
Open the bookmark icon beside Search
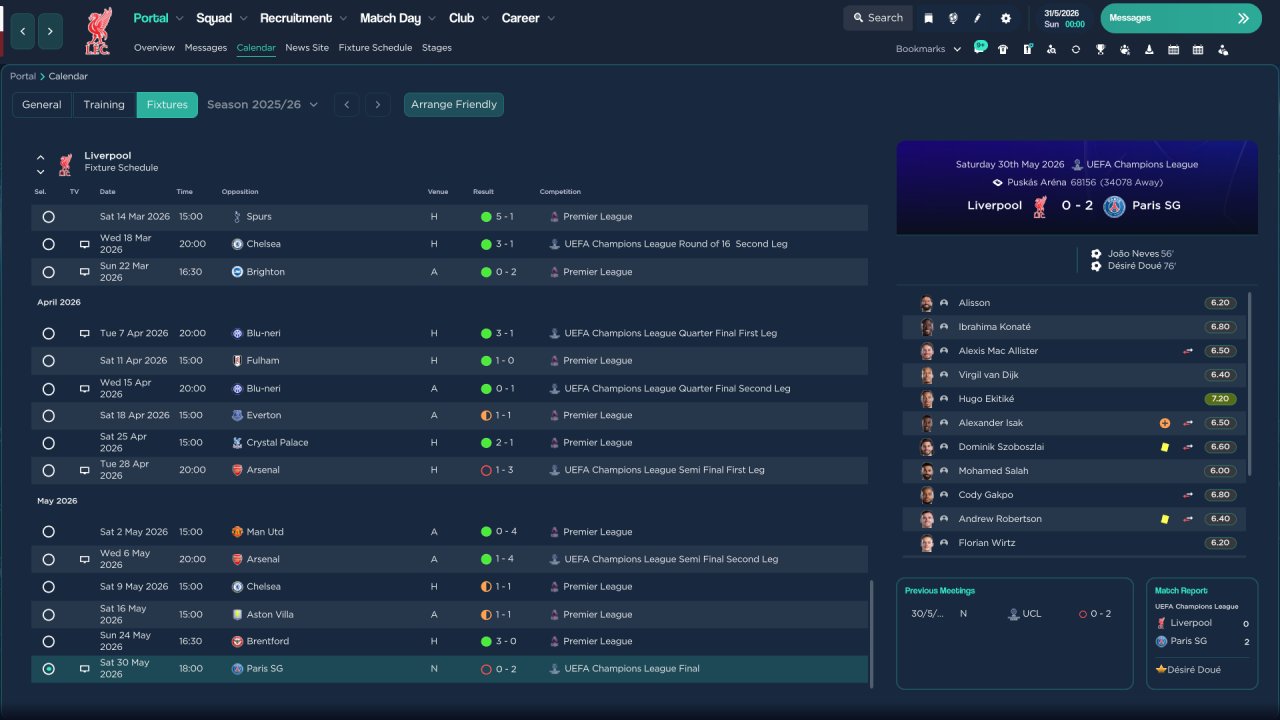click(929, 18)
